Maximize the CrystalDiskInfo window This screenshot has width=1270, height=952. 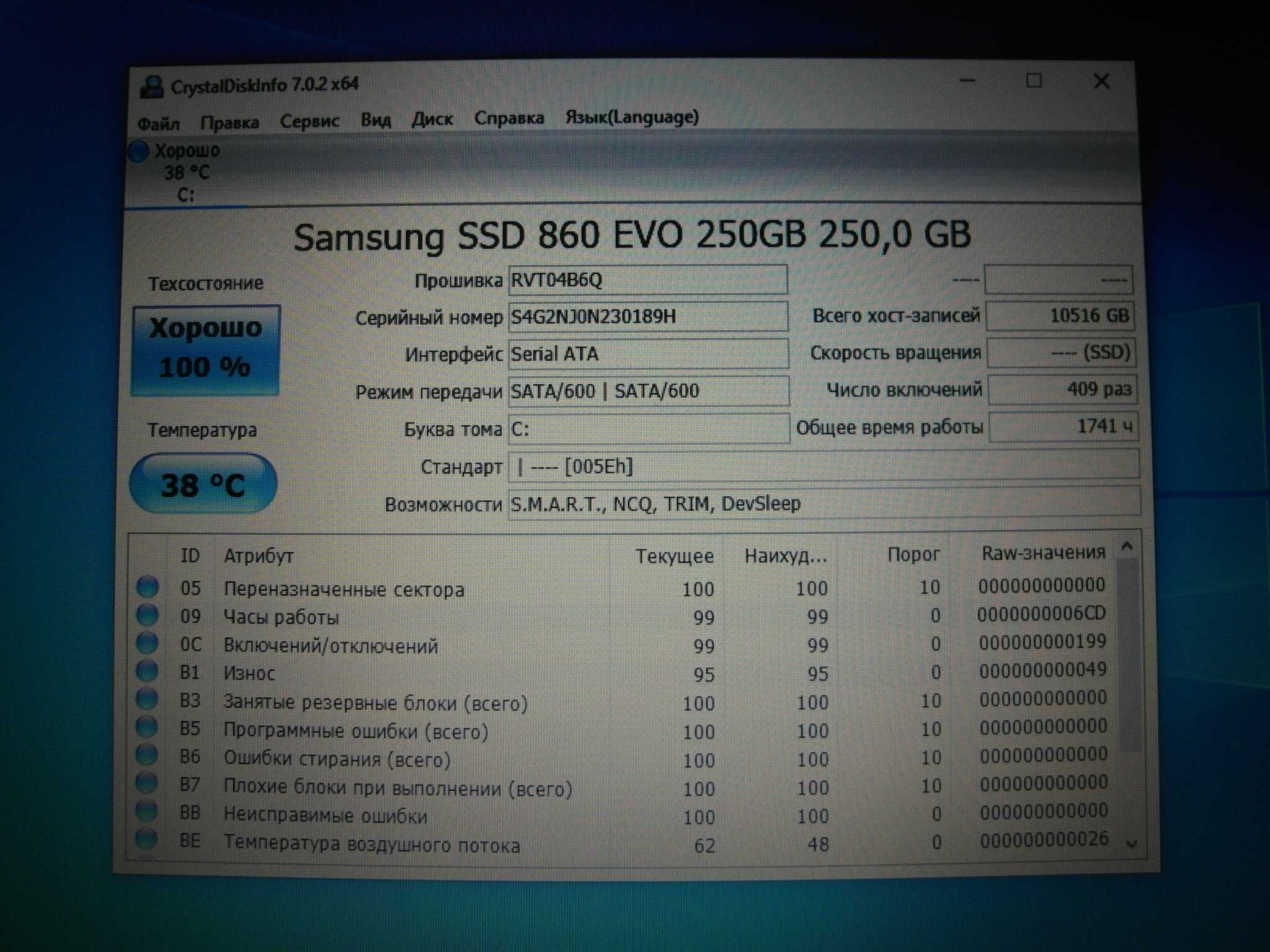[1034, 81]
